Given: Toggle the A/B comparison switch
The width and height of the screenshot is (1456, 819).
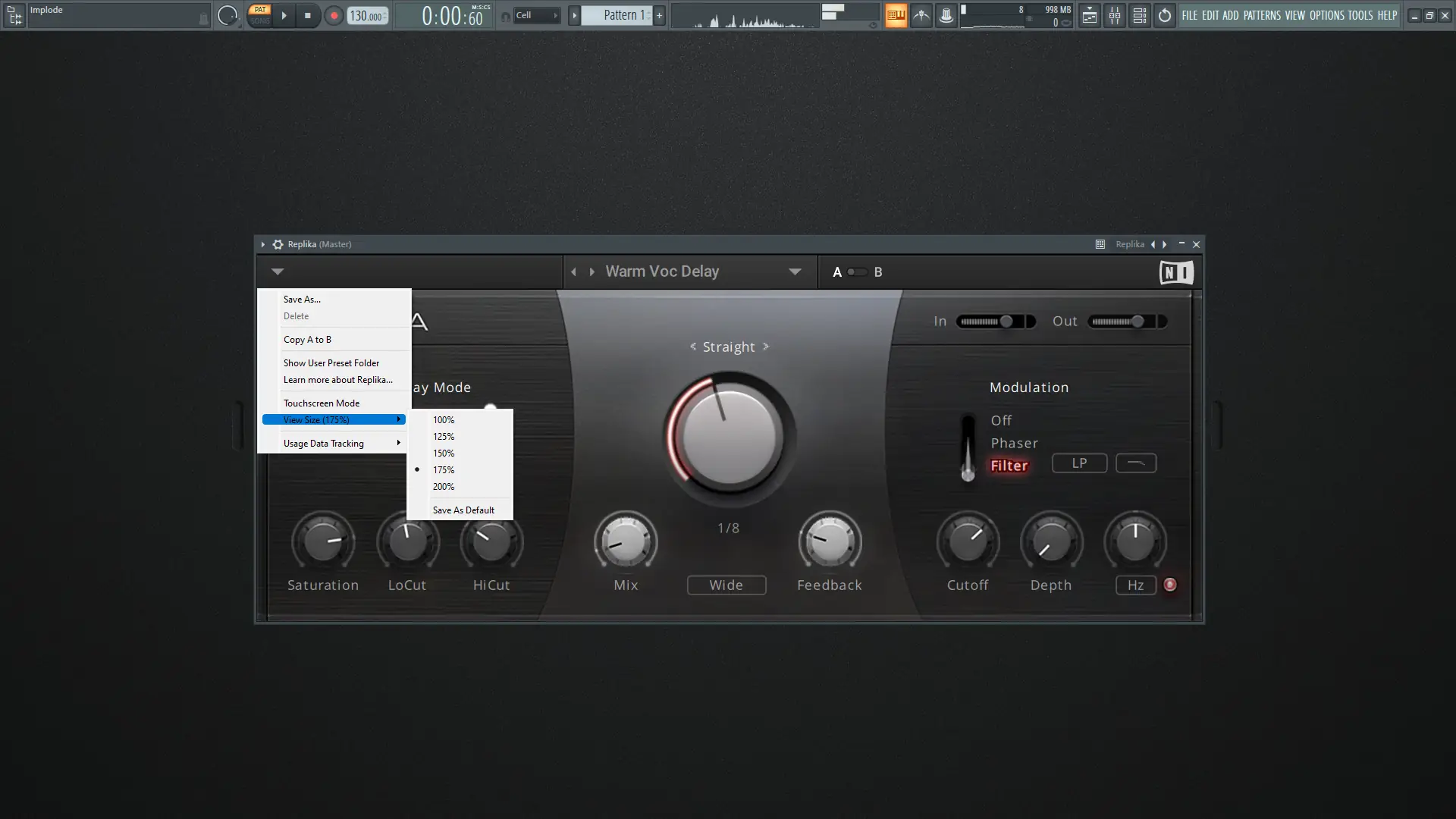Looking at the screenshot, I should point(857,272).
